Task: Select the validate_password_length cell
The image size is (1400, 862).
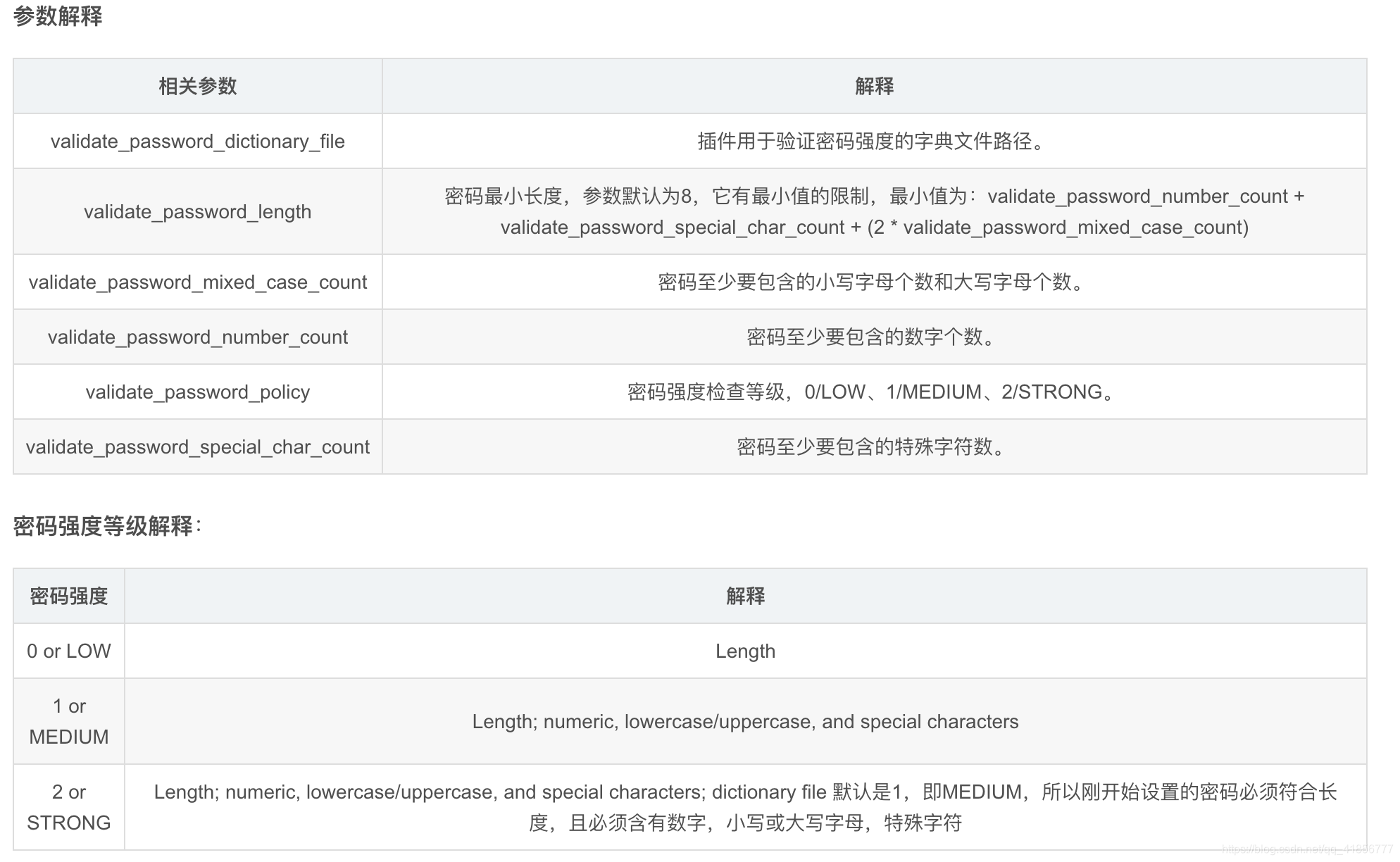Action: tap(198, 211)
